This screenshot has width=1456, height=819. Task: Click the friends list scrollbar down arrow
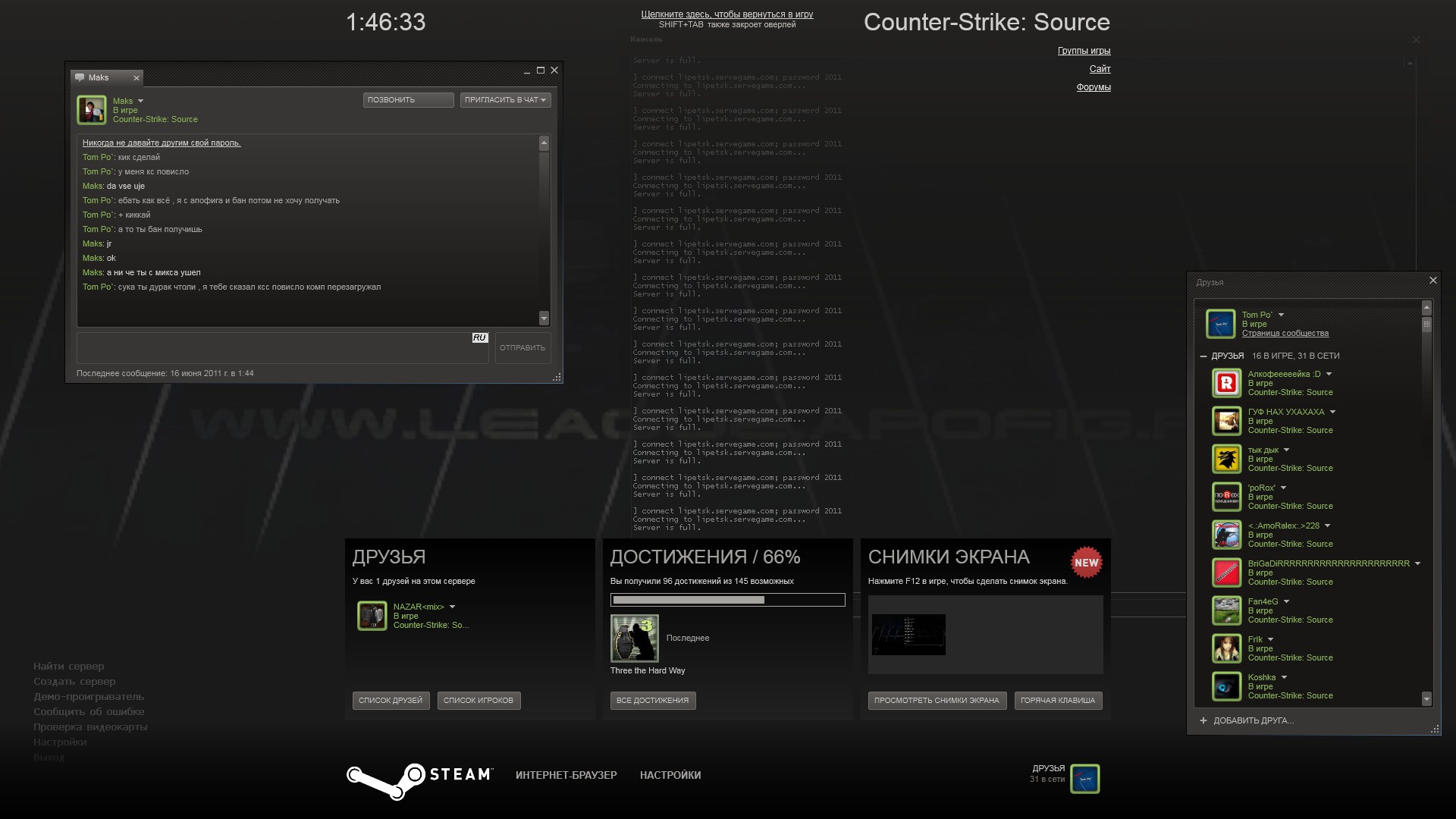click(x=1426, y=699)
